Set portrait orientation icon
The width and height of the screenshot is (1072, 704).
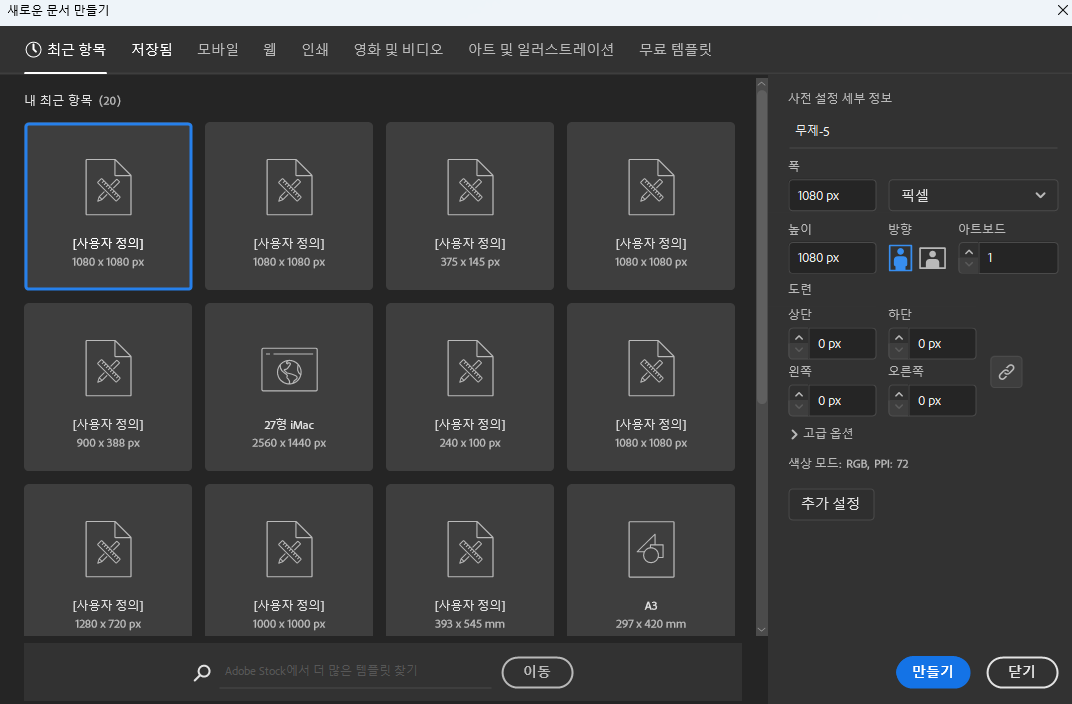900,258
